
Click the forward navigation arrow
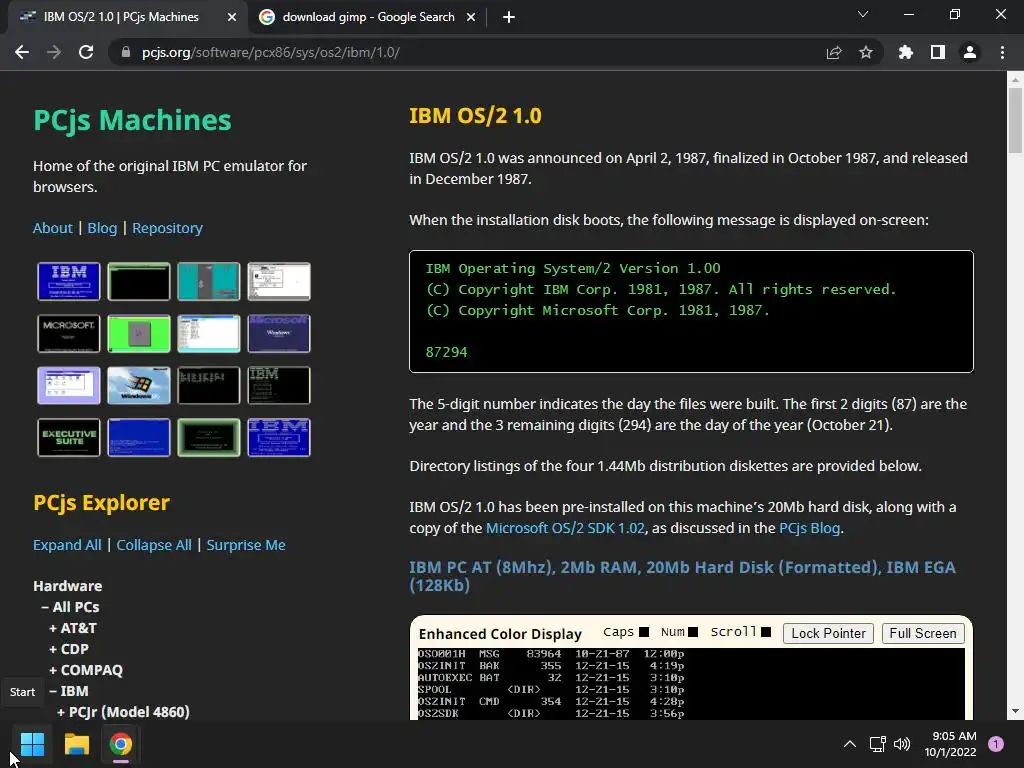(54, 52)
